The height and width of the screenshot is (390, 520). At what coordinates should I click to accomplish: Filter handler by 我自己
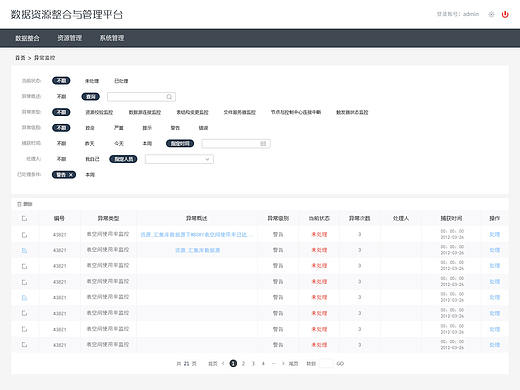(92, 159)
